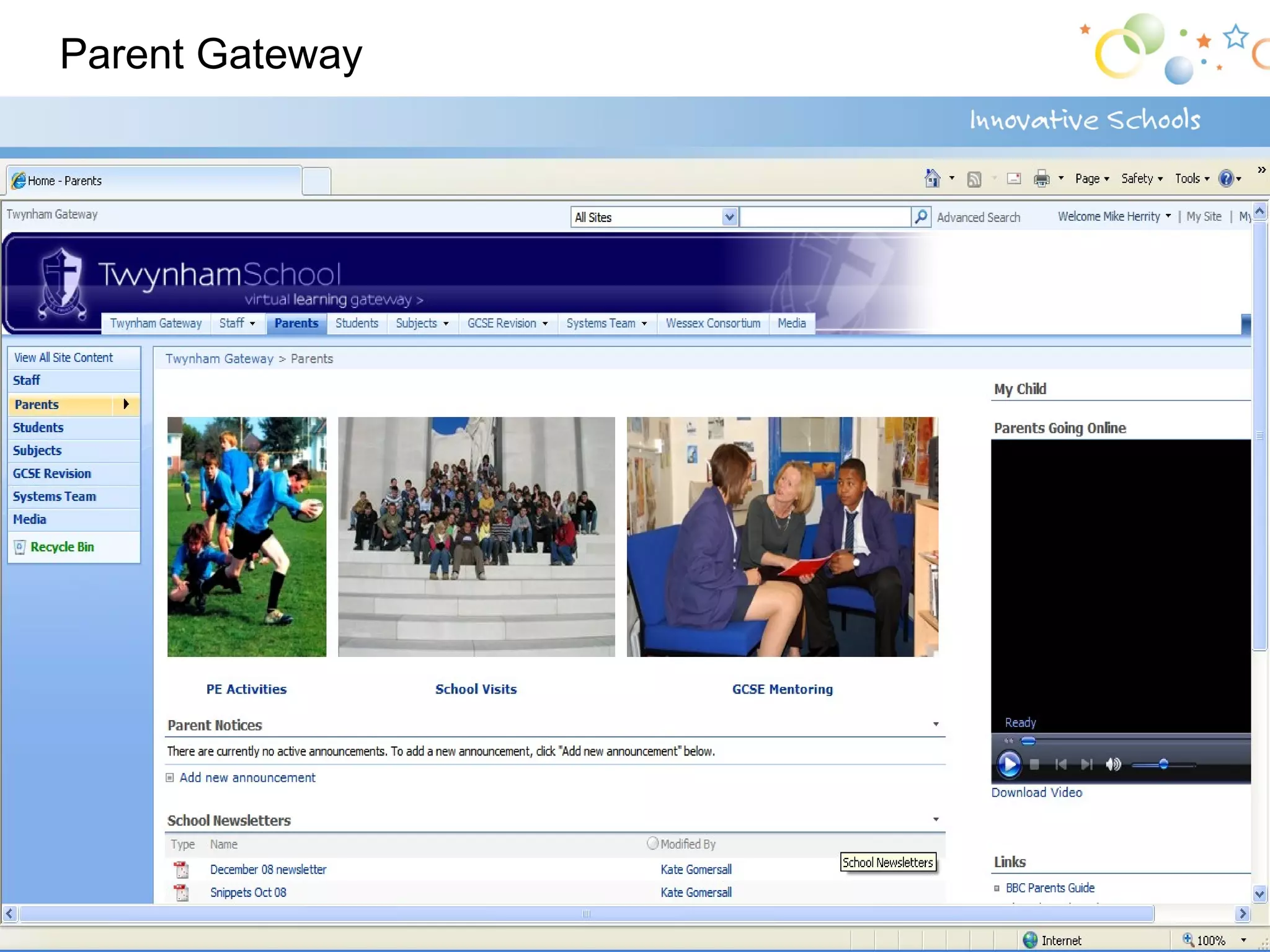Expand the School Newsletters web part menu
Viewport: 1270px width, 952px height.
click(x=936, y=819)
